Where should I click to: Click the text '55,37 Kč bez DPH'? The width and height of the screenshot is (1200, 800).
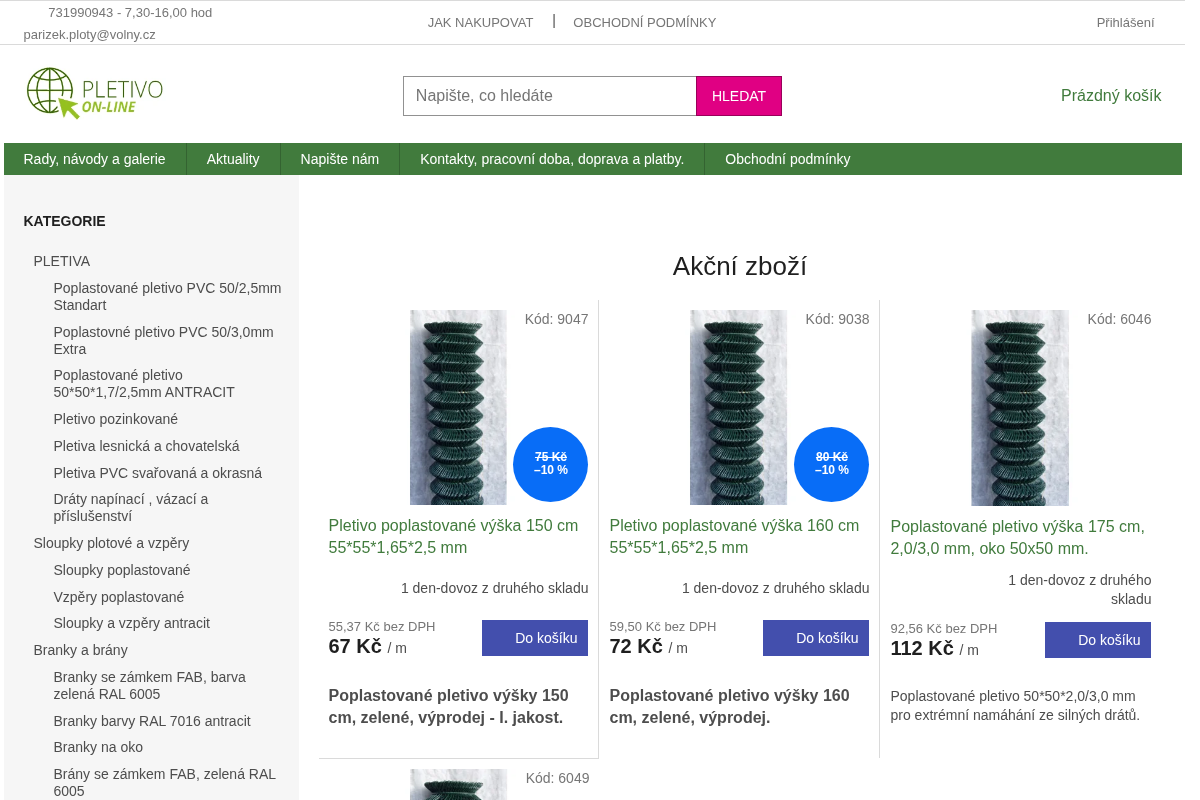pos(382,627)
